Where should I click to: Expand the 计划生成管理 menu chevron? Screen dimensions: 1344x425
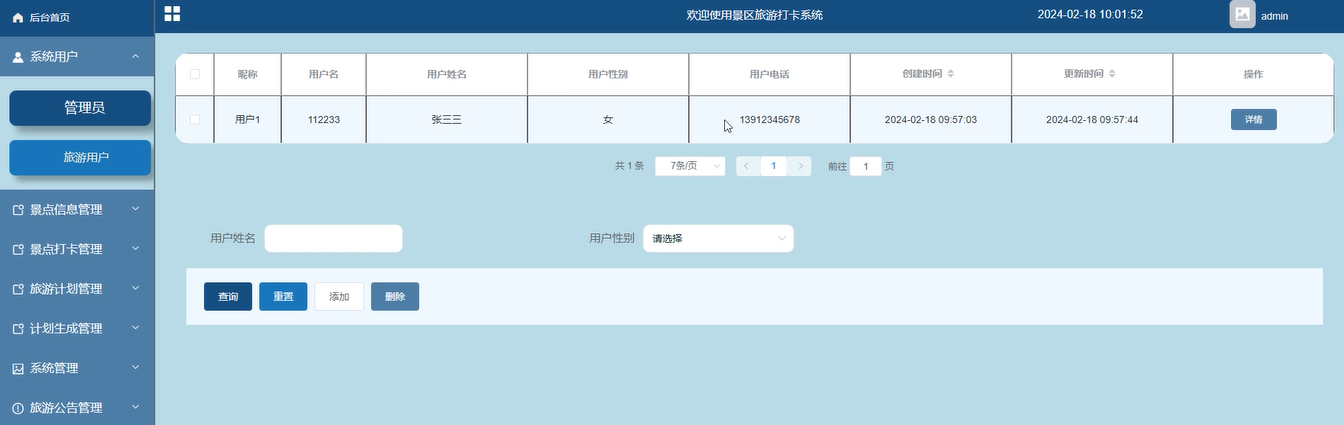[x=135, y=328]
